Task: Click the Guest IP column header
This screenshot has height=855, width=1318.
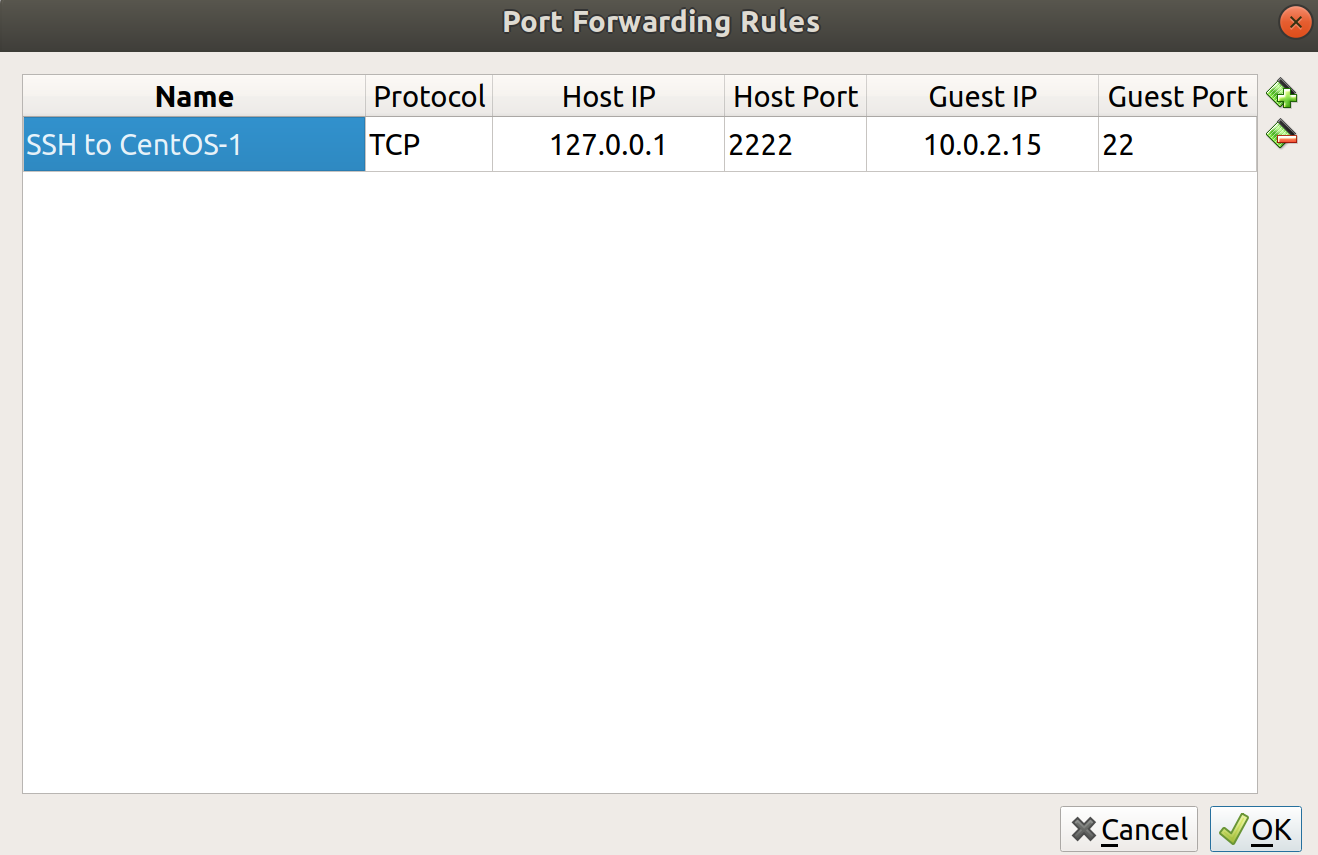Action: click(x=982, y=96)
